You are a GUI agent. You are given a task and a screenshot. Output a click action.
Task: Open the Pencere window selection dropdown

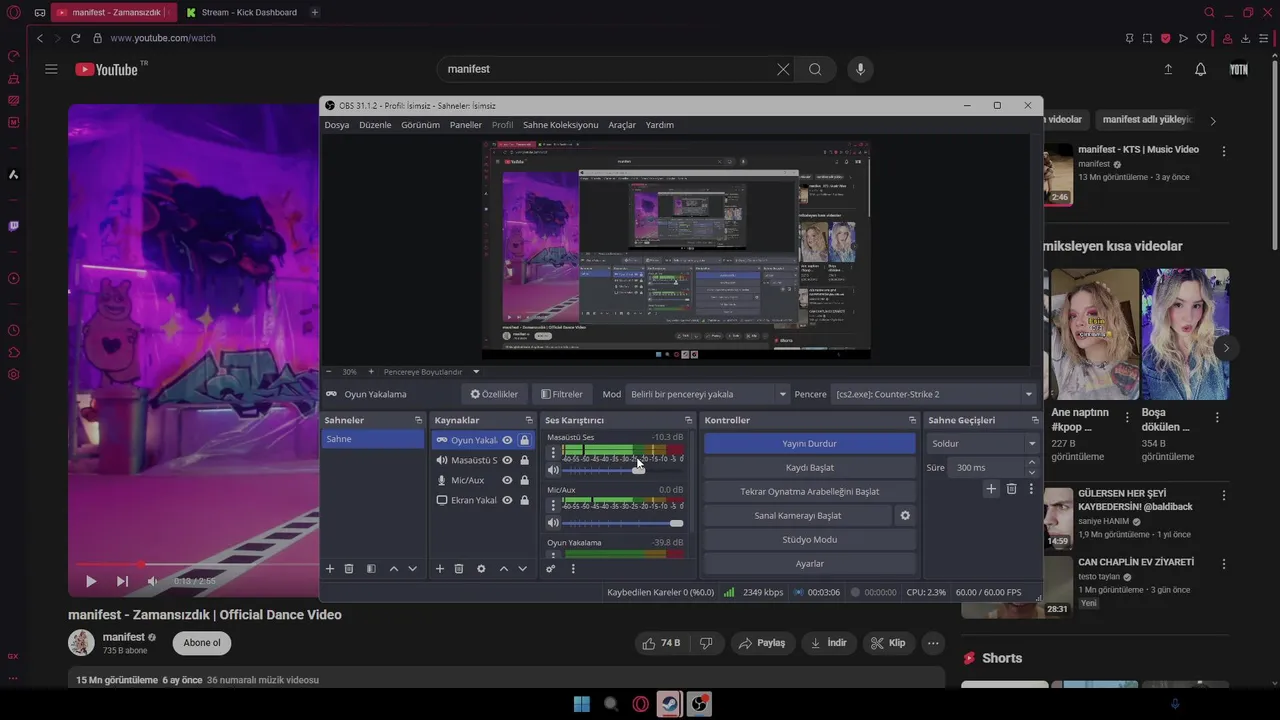click(x=934, y=394)
